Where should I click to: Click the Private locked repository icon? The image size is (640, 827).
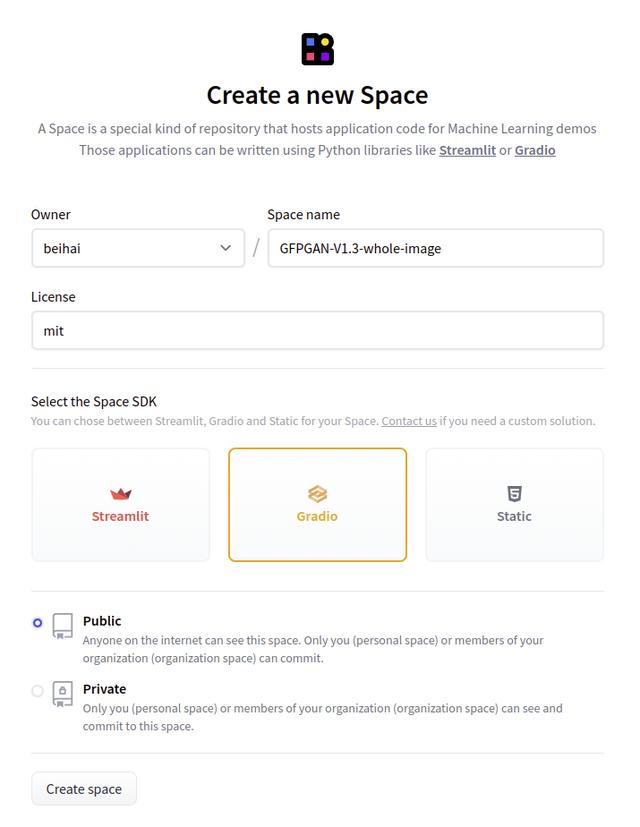pos(63,695)
